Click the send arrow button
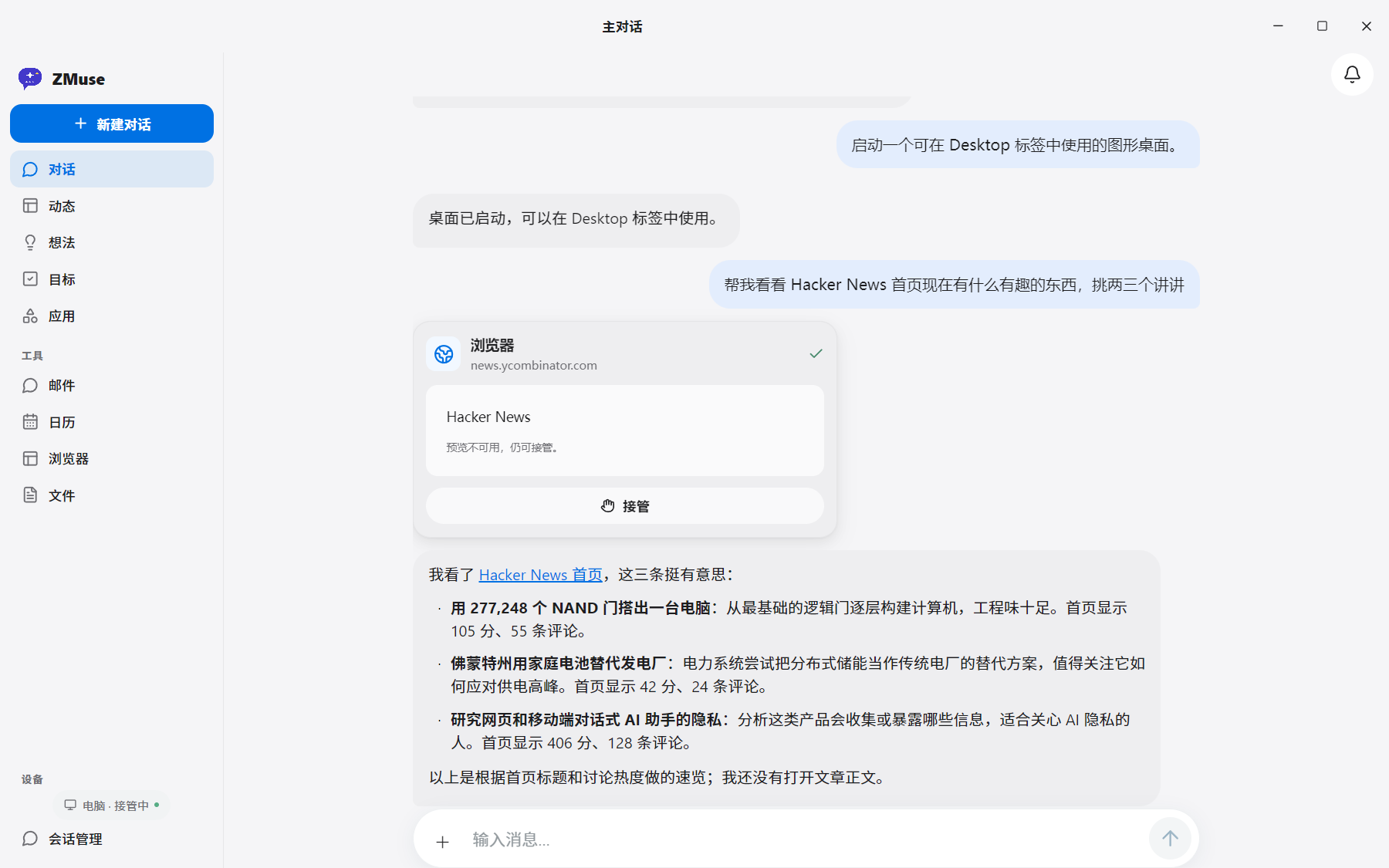Viewport: 1389px width, 868px height. pyautogui.click(x=1170, y=839)
